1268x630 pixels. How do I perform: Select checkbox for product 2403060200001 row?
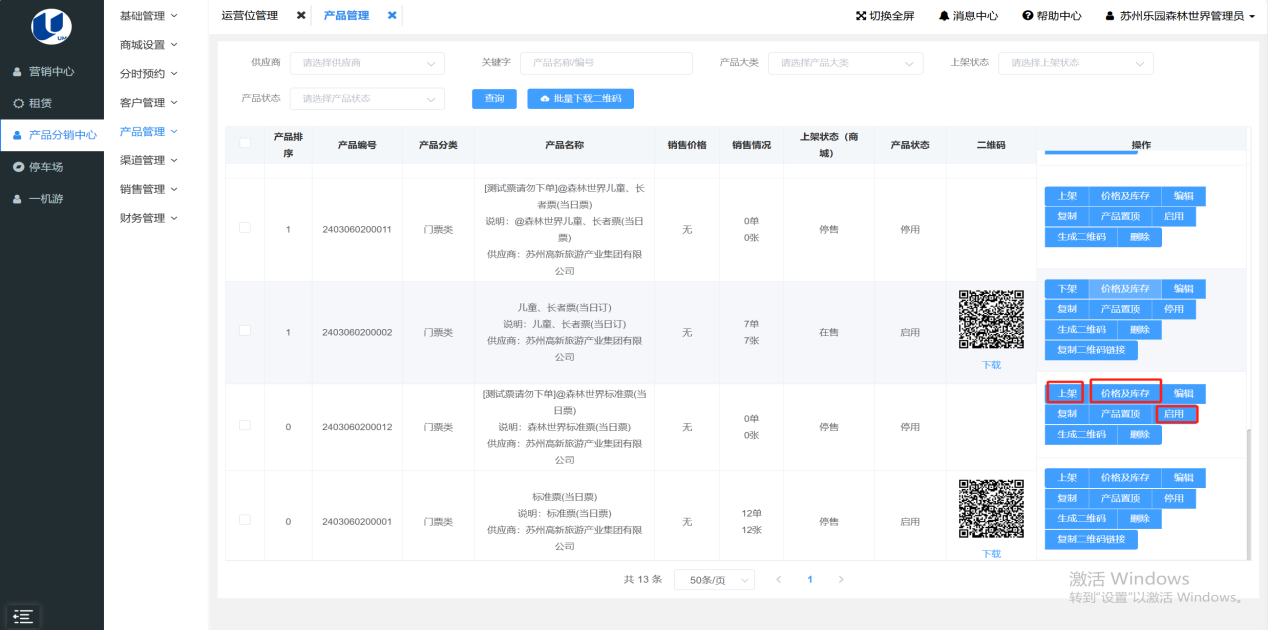tap(245, 520)
